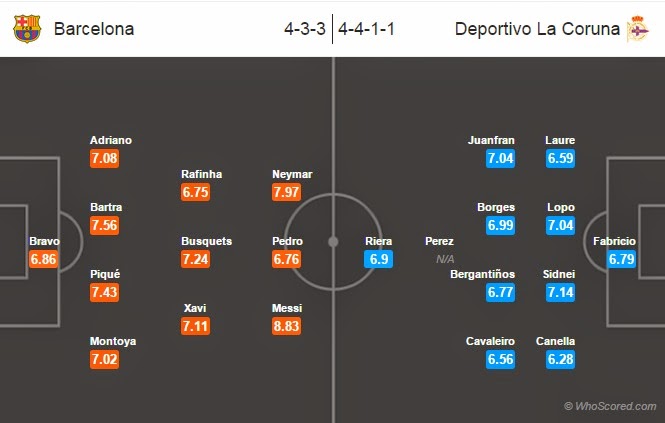Select Messi's 8.83 rating badge
Viewport: 665px width, 423px height.
pyautogui.click(x=287, y=326)
